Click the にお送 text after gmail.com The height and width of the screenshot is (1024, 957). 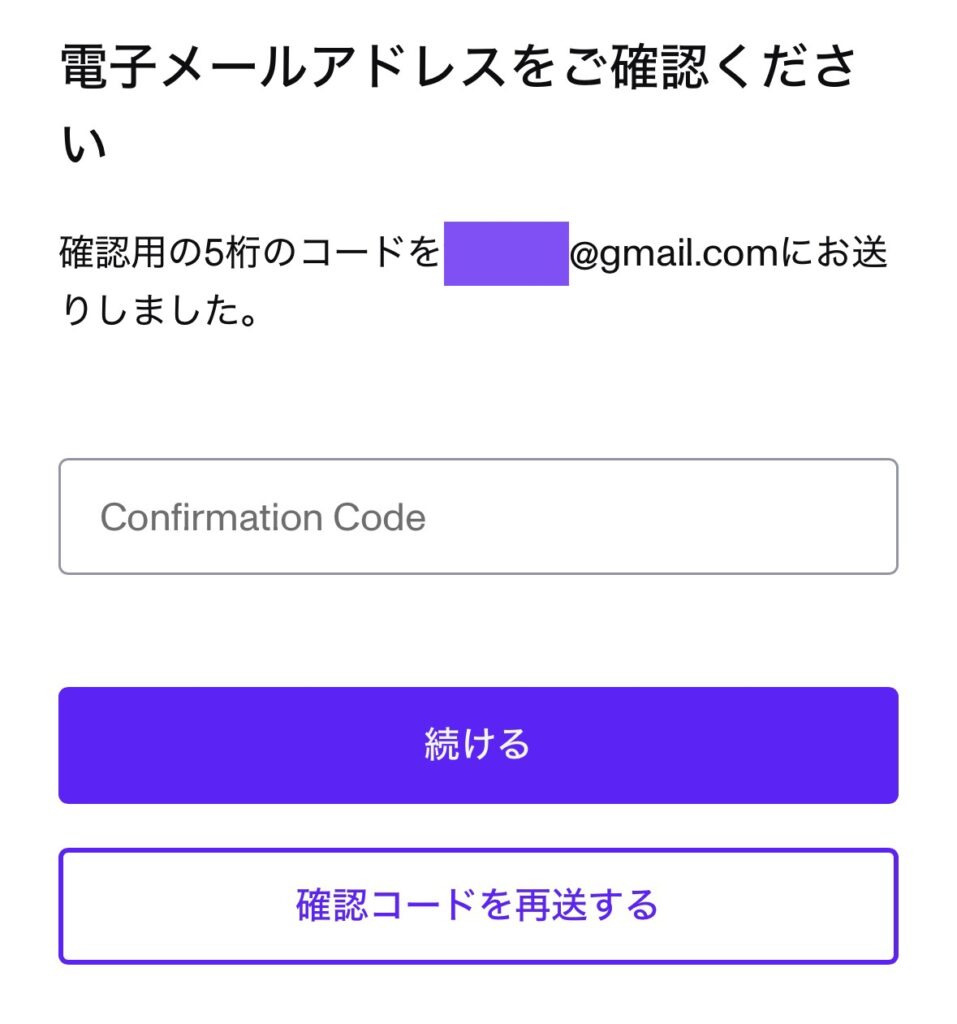(x=833, y=254)
